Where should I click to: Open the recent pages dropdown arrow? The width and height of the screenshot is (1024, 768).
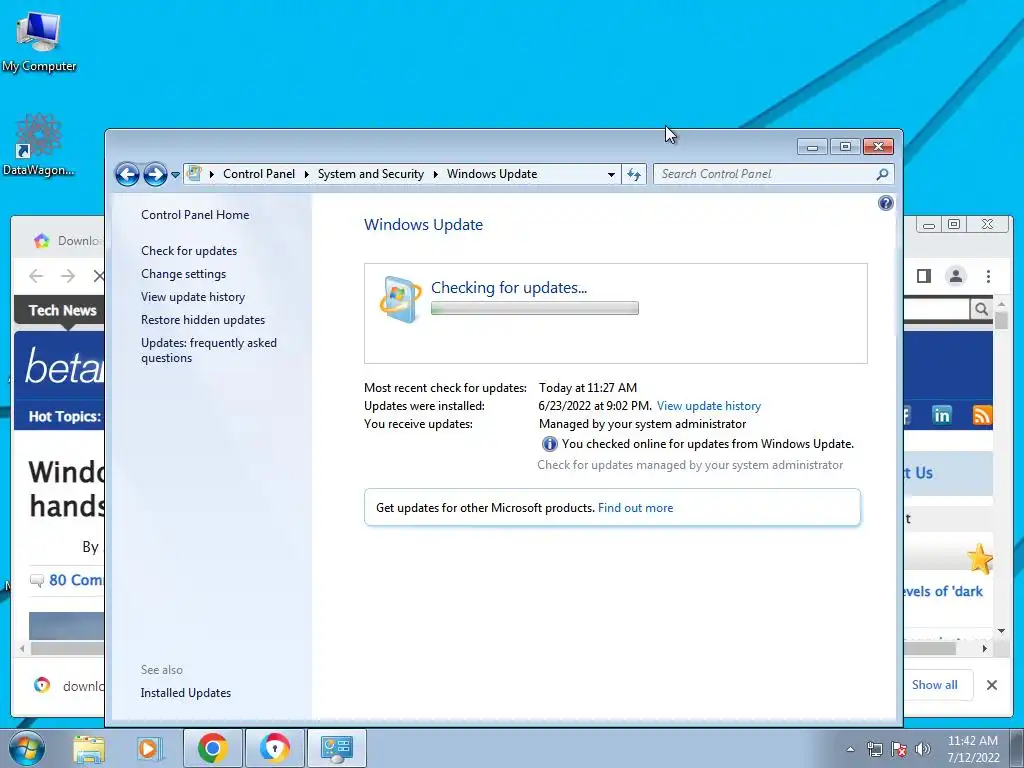175,175
